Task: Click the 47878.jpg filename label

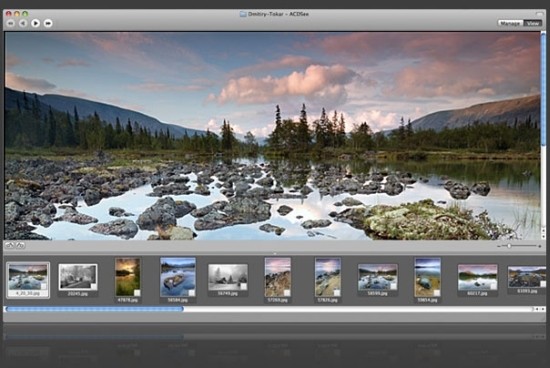Action: pos(128,300)
